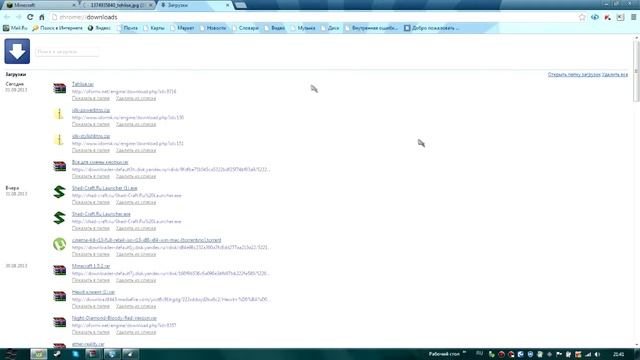Open the Поиск в Интернете bookmark
The width and height of the screenshot is (640, 360).
tap(58, 28)
